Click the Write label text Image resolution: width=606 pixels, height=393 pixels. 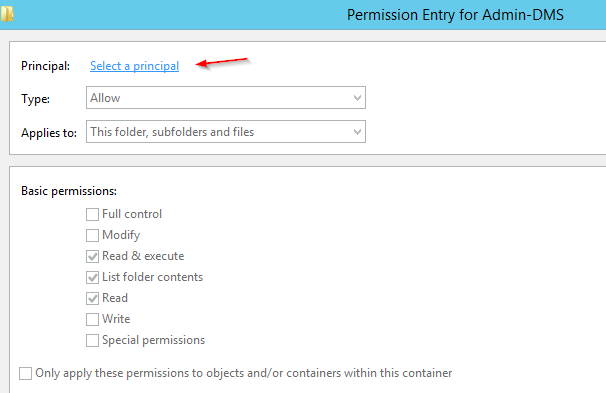click(x=116, y=319)
